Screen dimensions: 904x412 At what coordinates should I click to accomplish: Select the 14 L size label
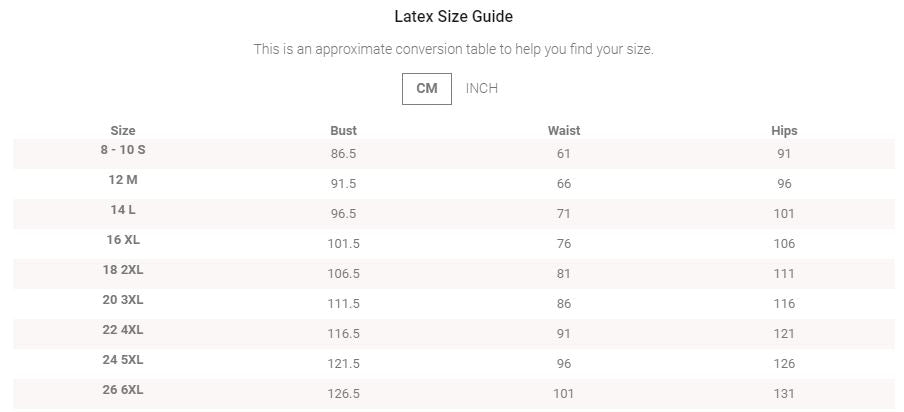[x=123, y=209]
